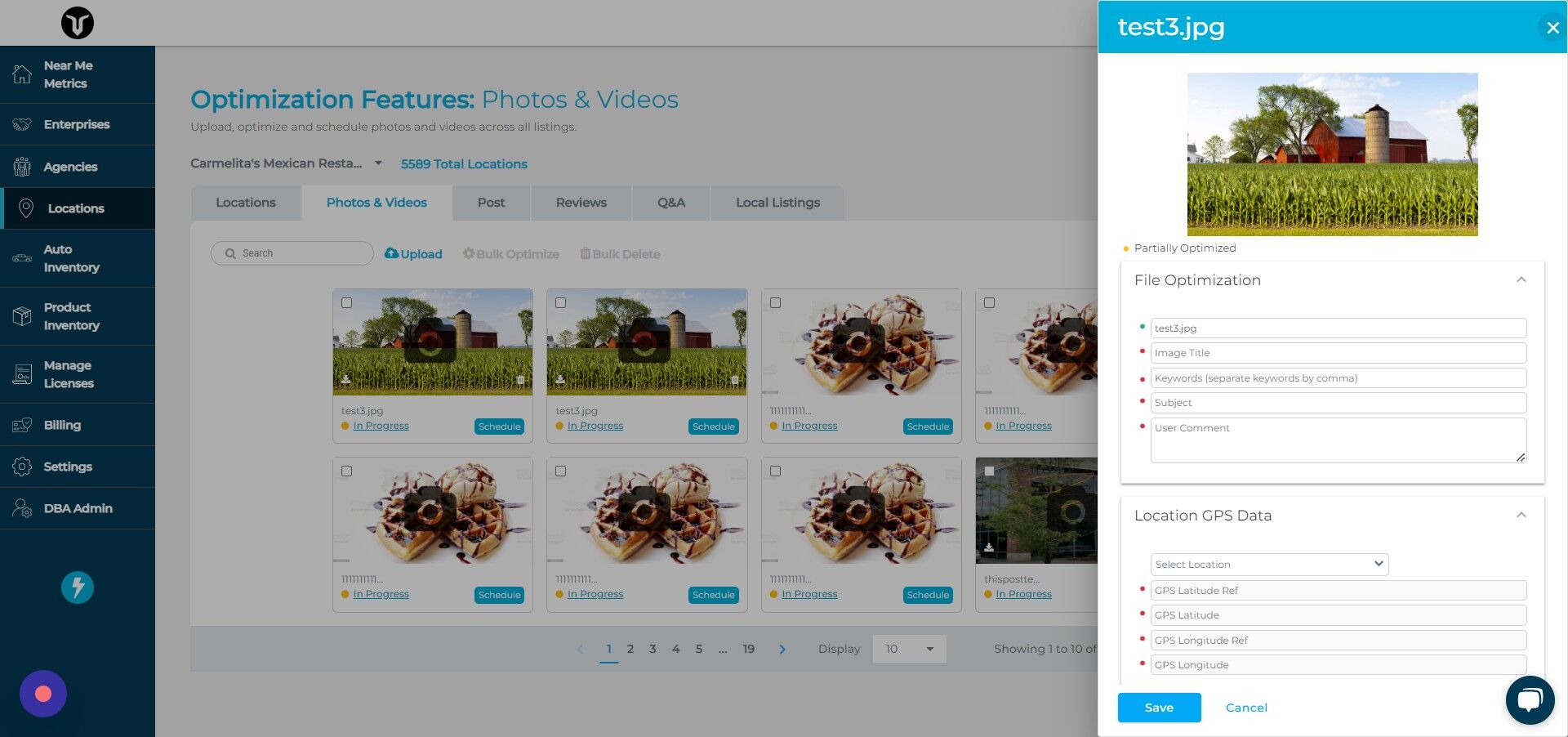Click delete icon on first test3.jpg thumbnail
Image resolution: width=1568 pixels, height=737 pixels.
(520, 380)
